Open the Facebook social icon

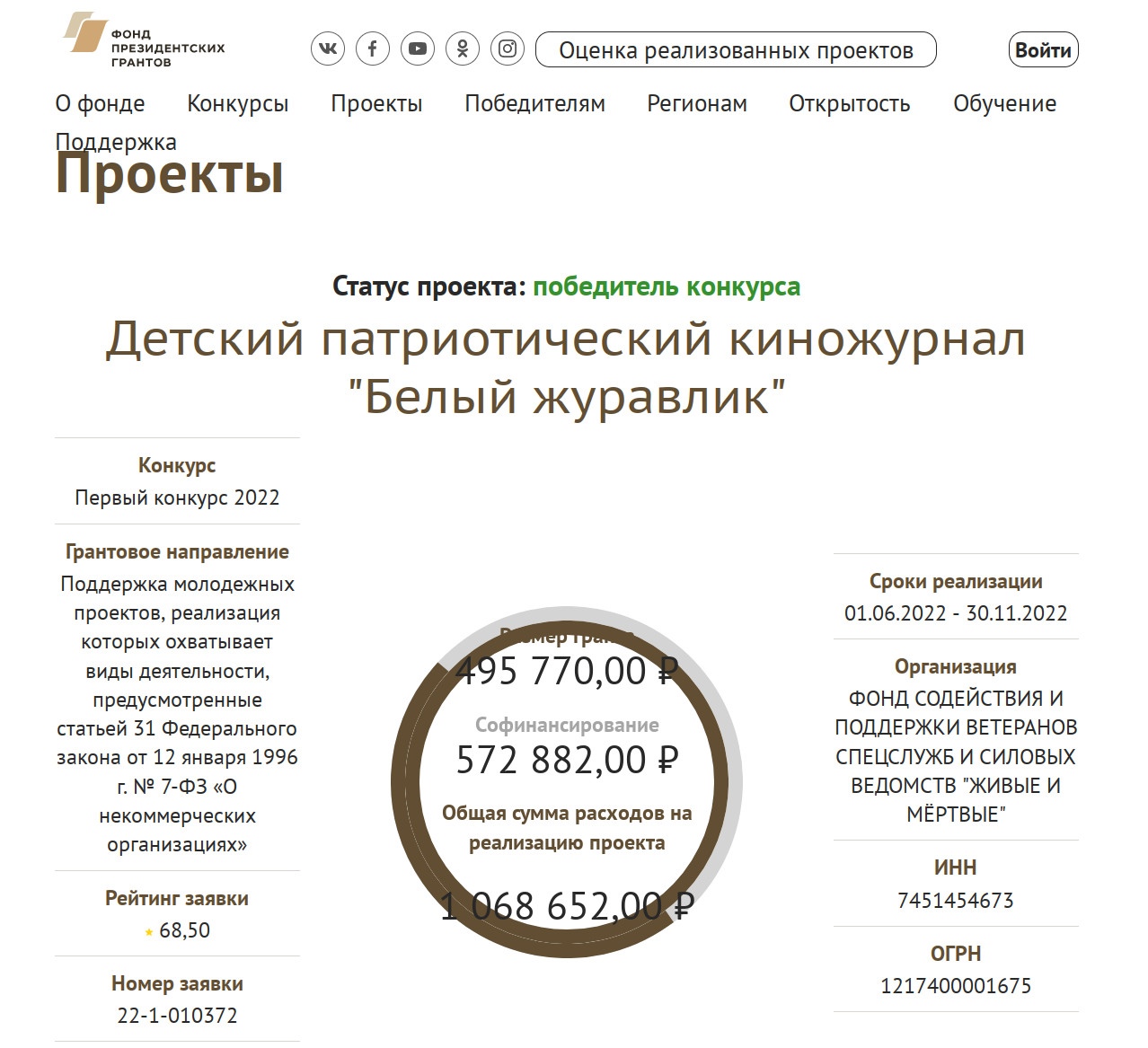click(x=373, y=48)
